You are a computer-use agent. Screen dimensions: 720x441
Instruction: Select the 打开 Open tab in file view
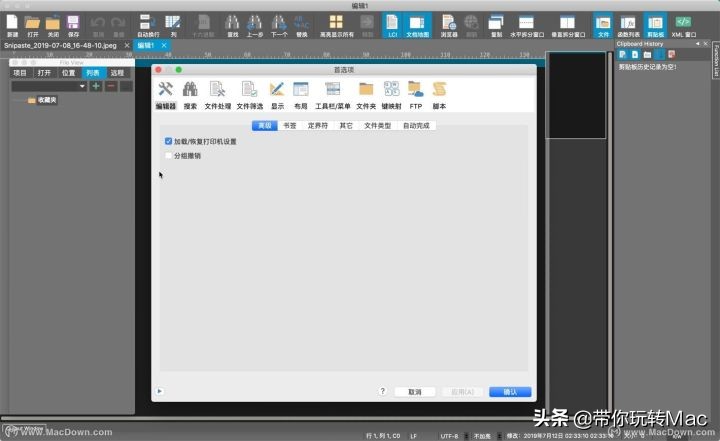click(44, 73)
